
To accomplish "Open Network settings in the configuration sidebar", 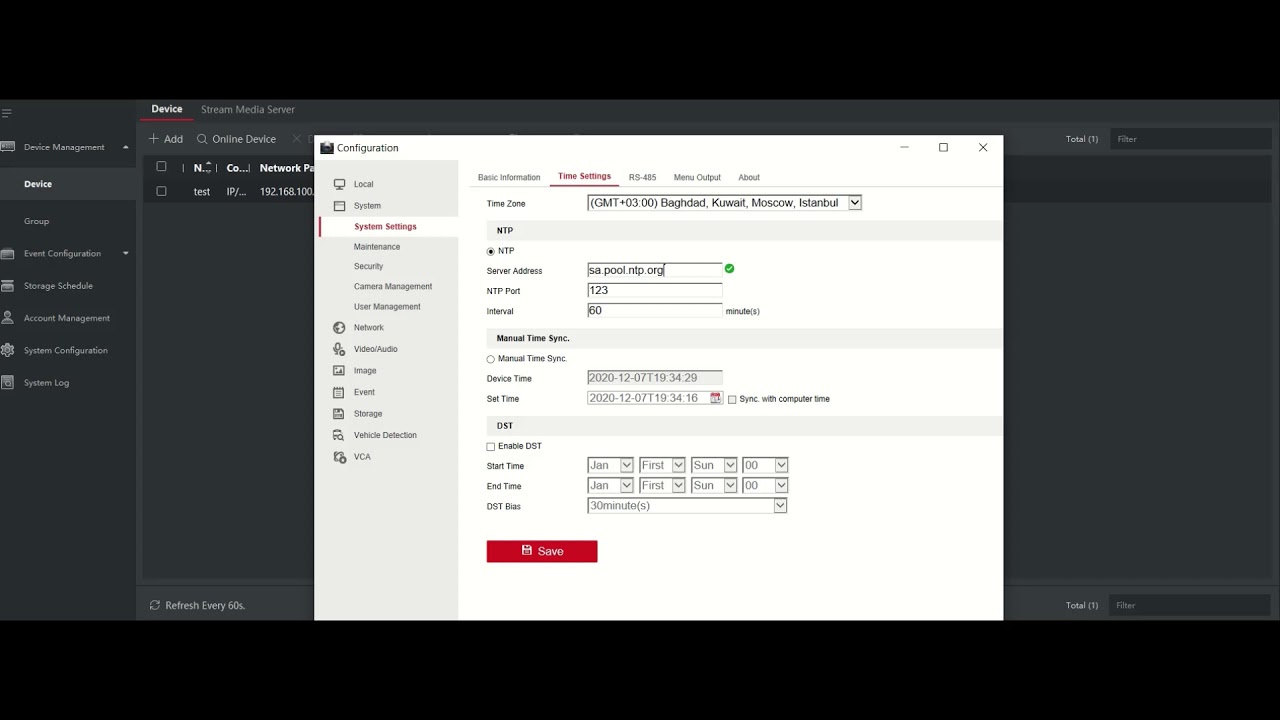I will (x=367, y=327).
